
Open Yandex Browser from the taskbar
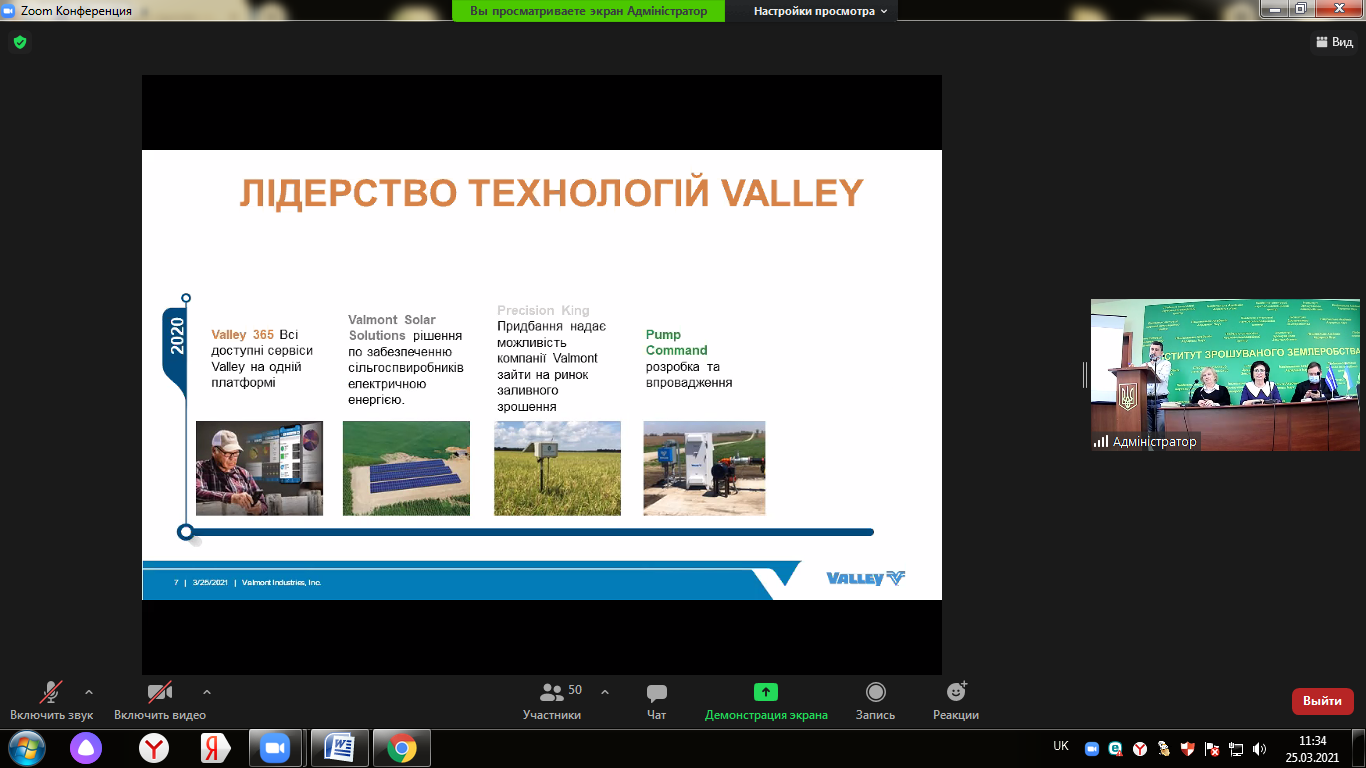[153, 748]
